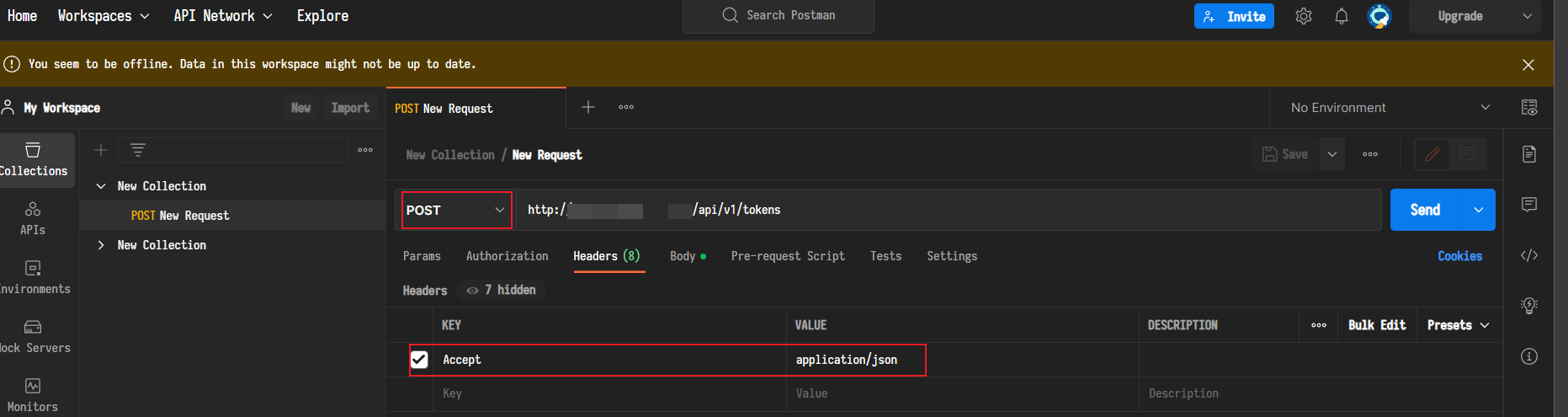
Task: Open the Upgrade dropdown arrow
Action: click(x=1528, y=16)
